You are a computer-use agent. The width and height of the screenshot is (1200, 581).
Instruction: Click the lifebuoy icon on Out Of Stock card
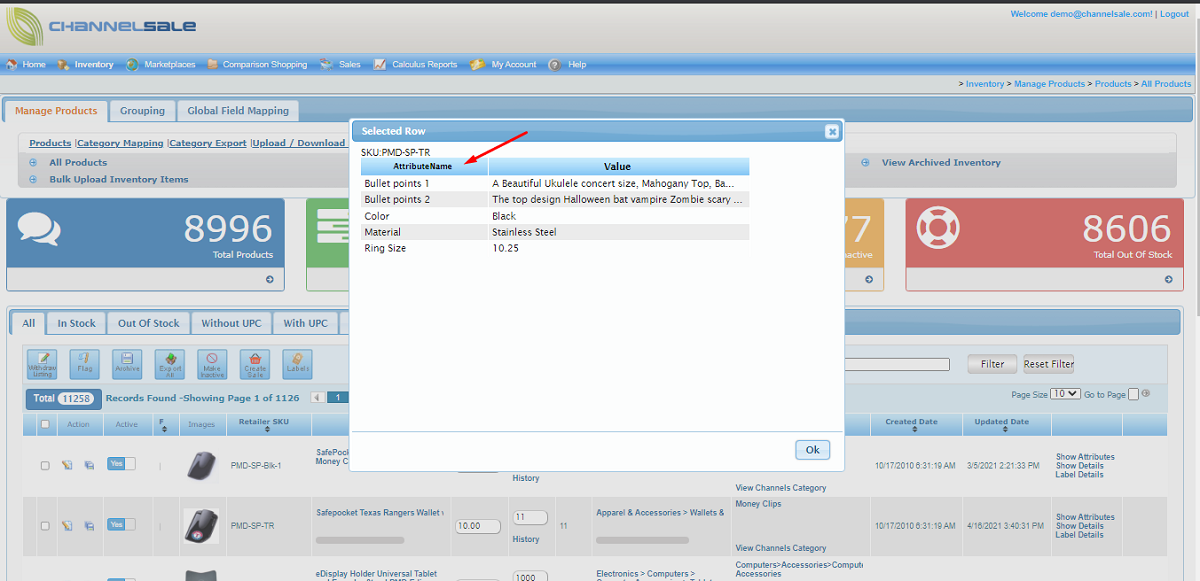(939, 227)
